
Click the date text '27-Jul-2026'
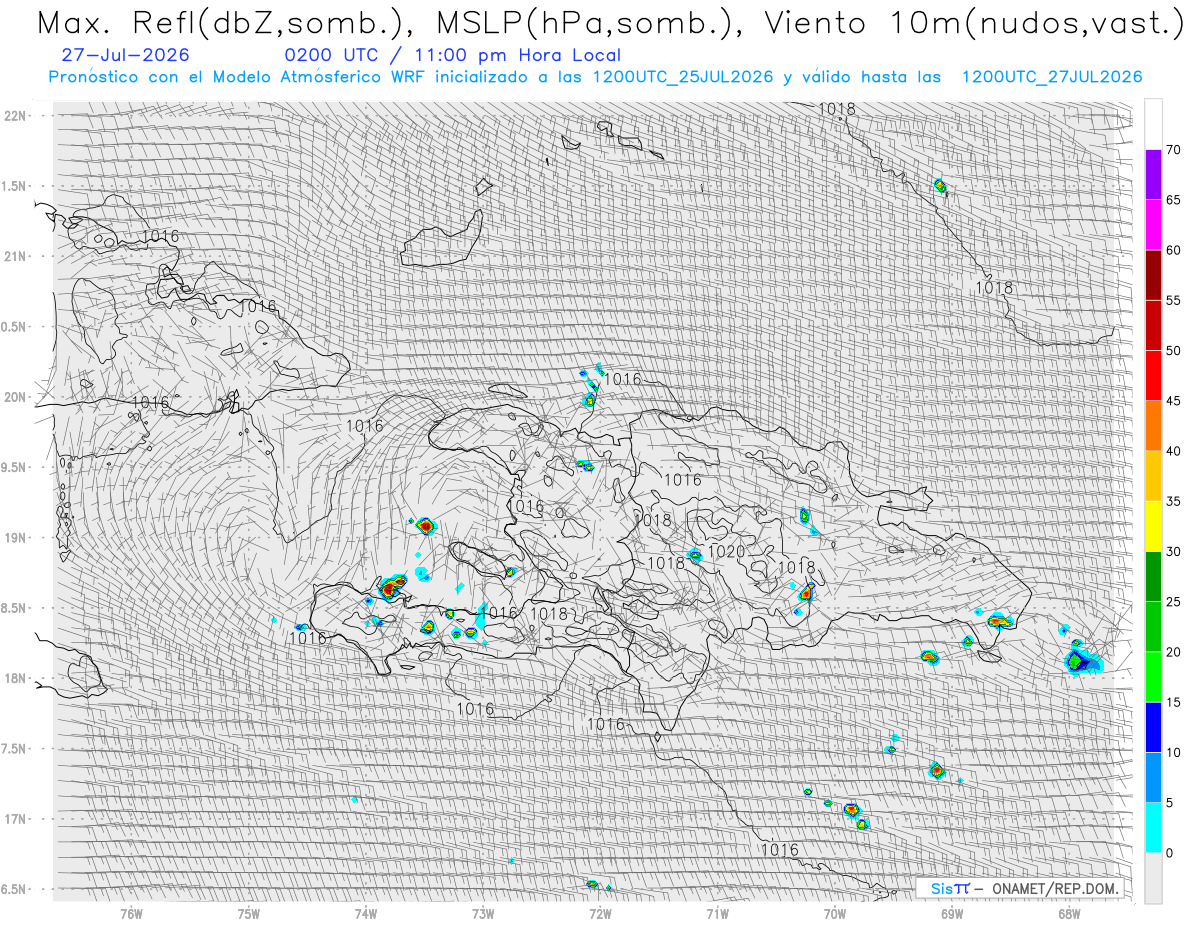125,55
